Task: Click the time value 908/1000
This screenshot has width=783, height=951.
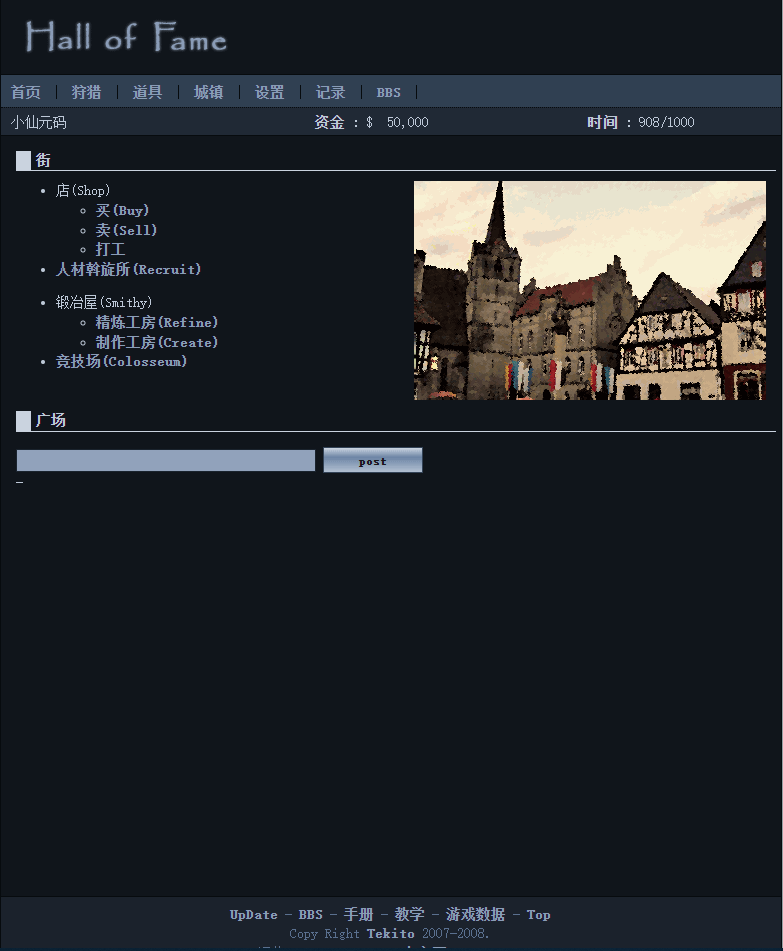Action: (x=666, y=123)
